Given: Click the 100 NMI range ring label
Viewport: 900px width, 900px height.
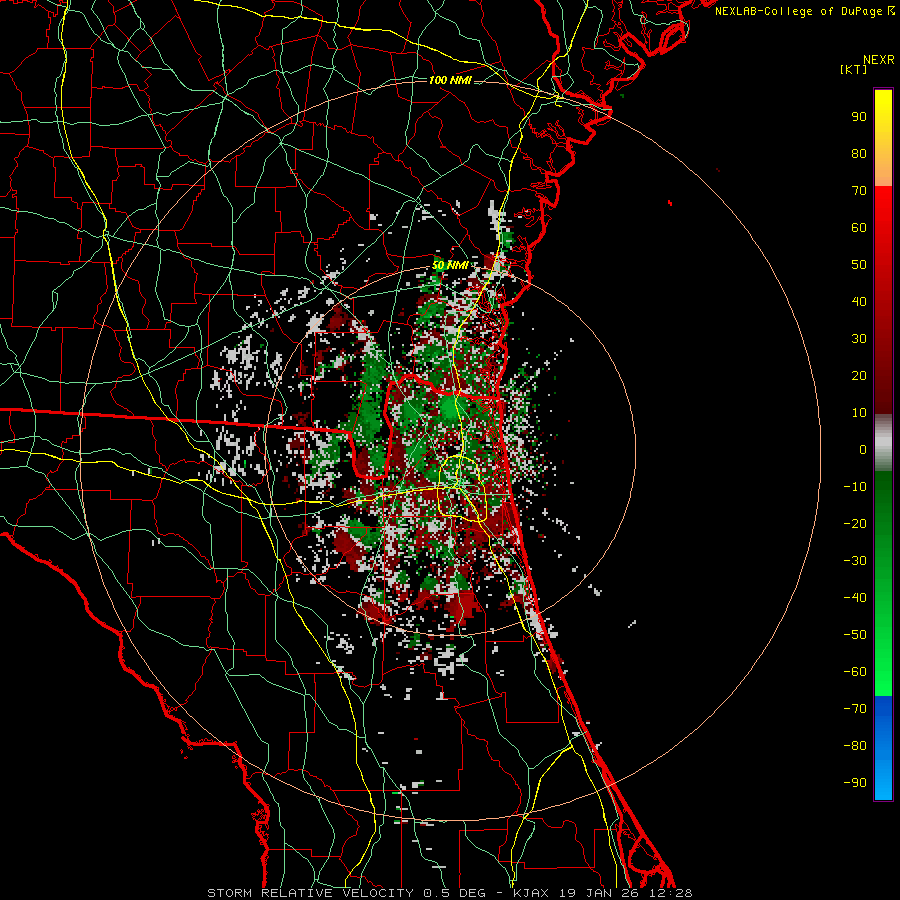Looking at the screenshot, I should [x=450, y=80].
